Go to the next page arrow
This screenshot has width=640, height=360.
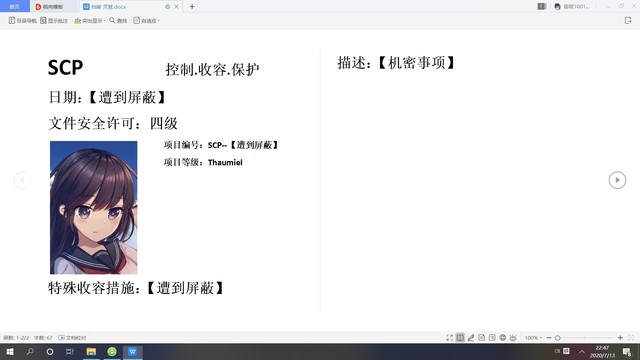(x=617, y=180)
